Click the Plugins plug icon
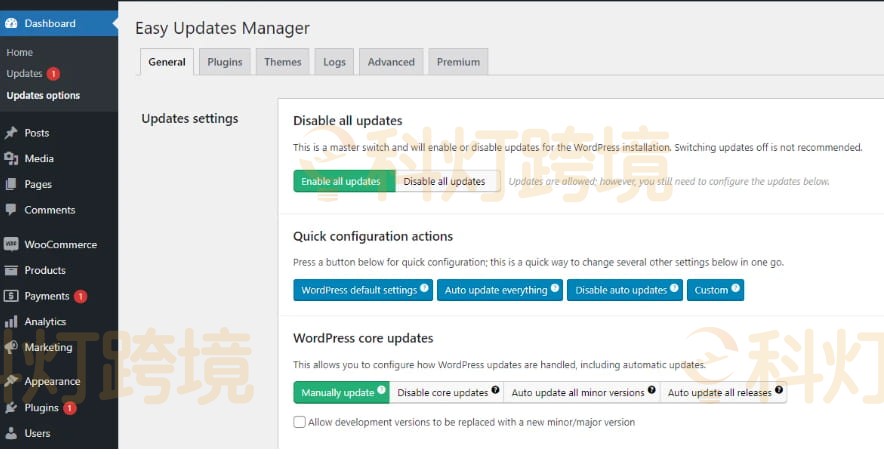Image resolution: width=884 pixels, height=455 pixels. pyautogui.click(x=11, y=408)
